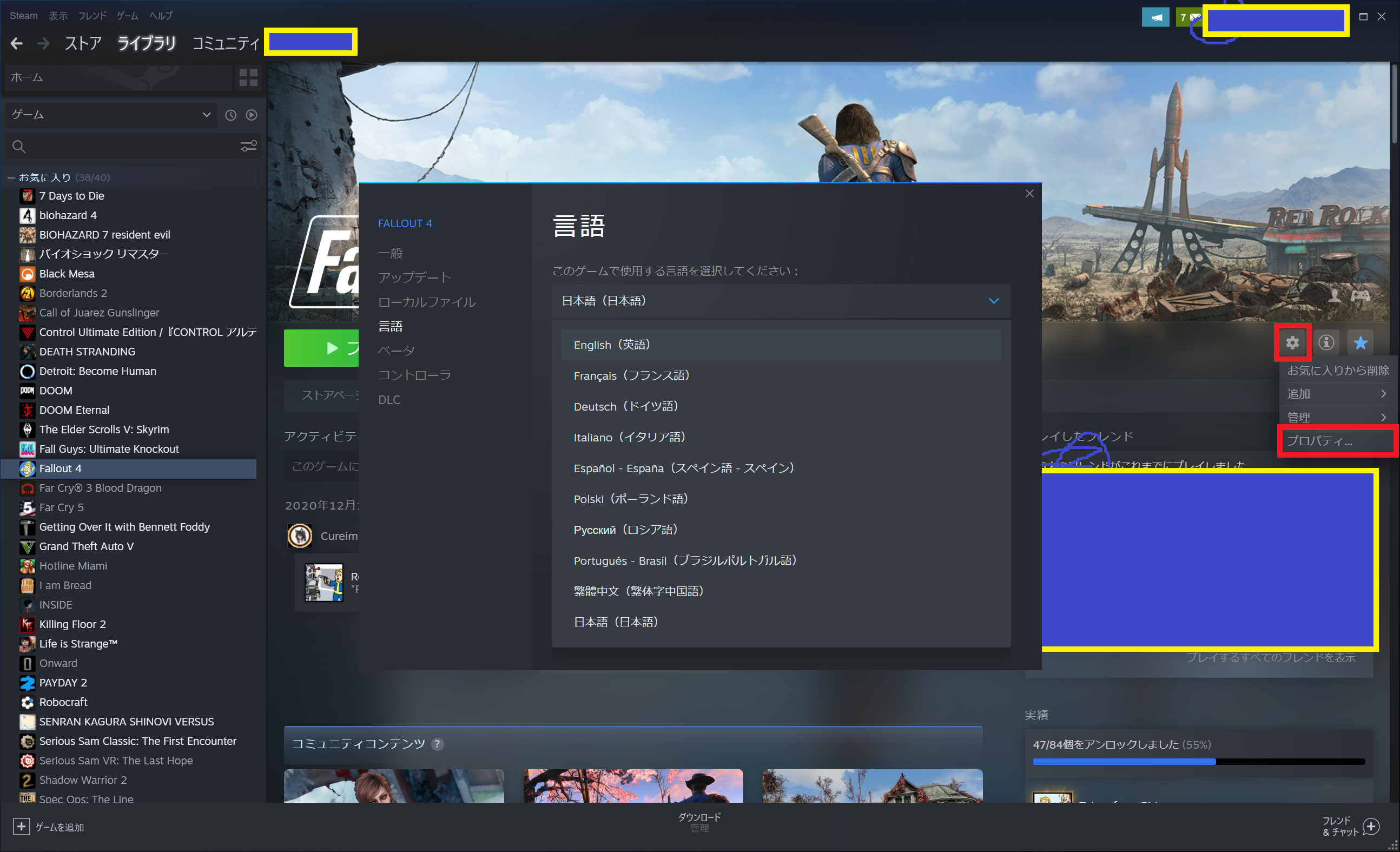Viewport: 1400px width, 852px height.
Task: Open the ゲーム category dropdown
Action: coord(111,115)
